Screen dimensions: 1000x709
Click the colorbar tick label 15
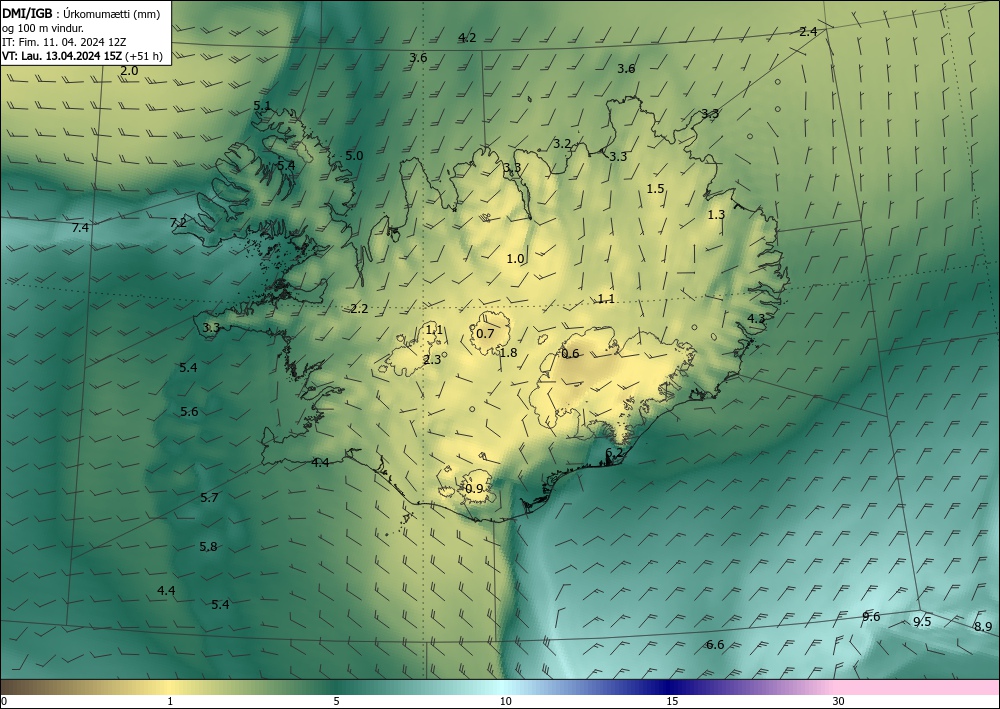[x=672, y=702]
